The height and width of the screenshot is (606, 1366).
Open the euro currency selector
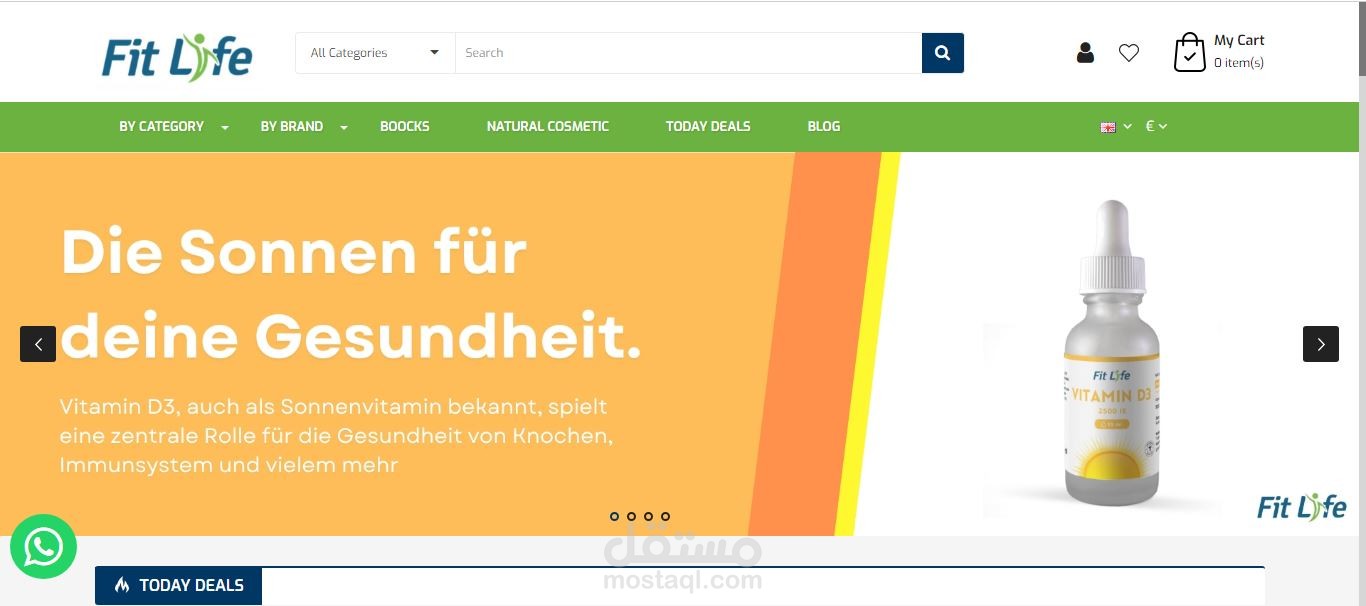click(1156, 126)
